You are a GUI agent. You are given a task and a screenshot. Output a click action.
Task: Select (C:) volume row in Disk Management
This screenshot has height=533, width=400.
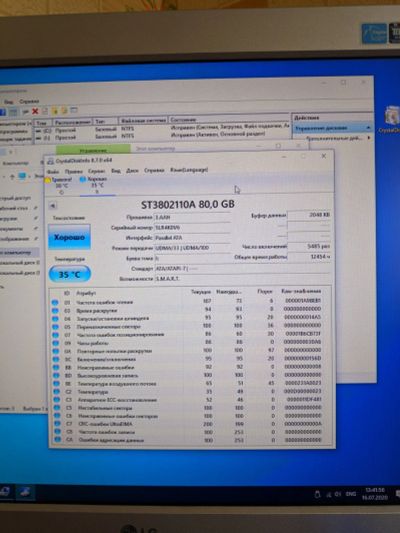click(161, 130)
